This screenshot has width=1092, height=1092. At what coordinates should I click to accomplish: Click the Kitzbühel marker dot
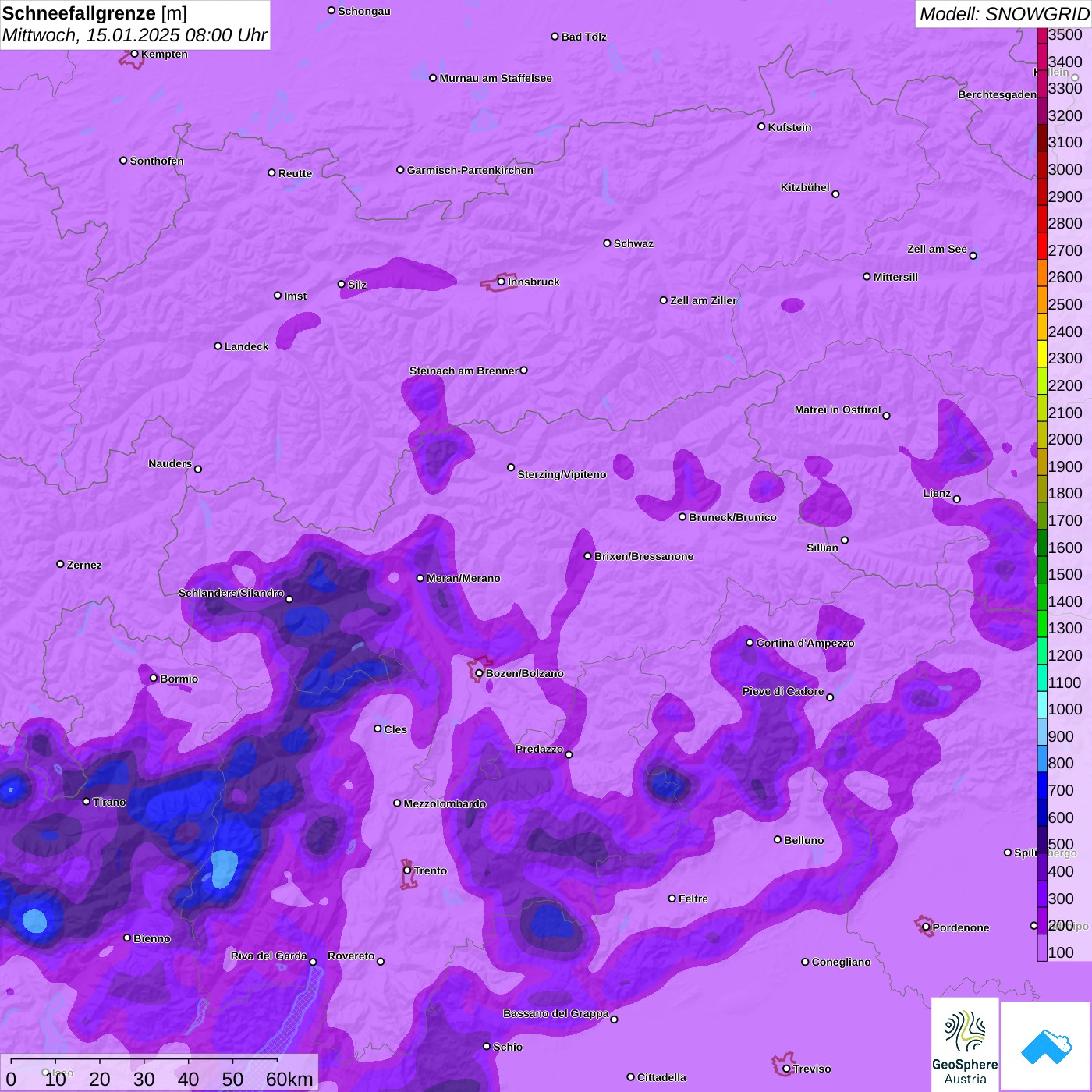coord(835,194)
